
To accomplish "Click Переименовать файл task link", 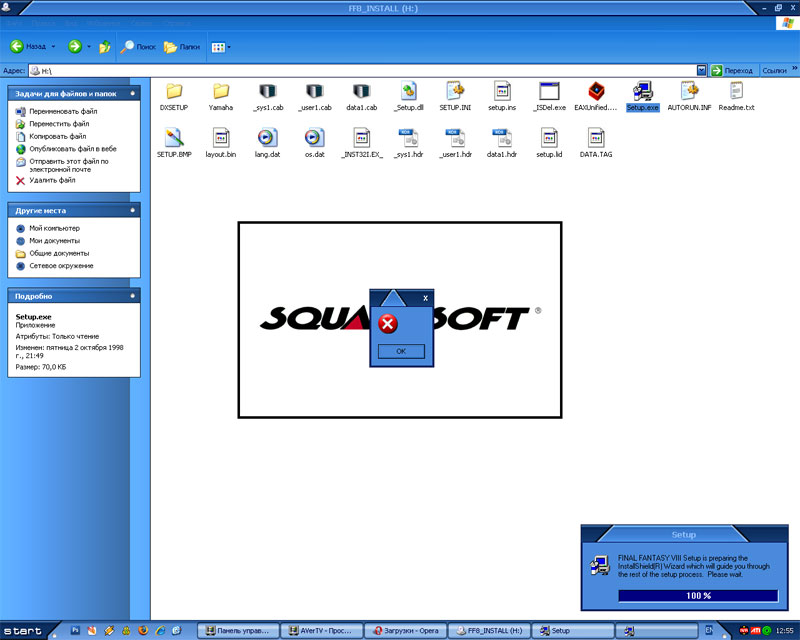I will (x=63, y=111).
